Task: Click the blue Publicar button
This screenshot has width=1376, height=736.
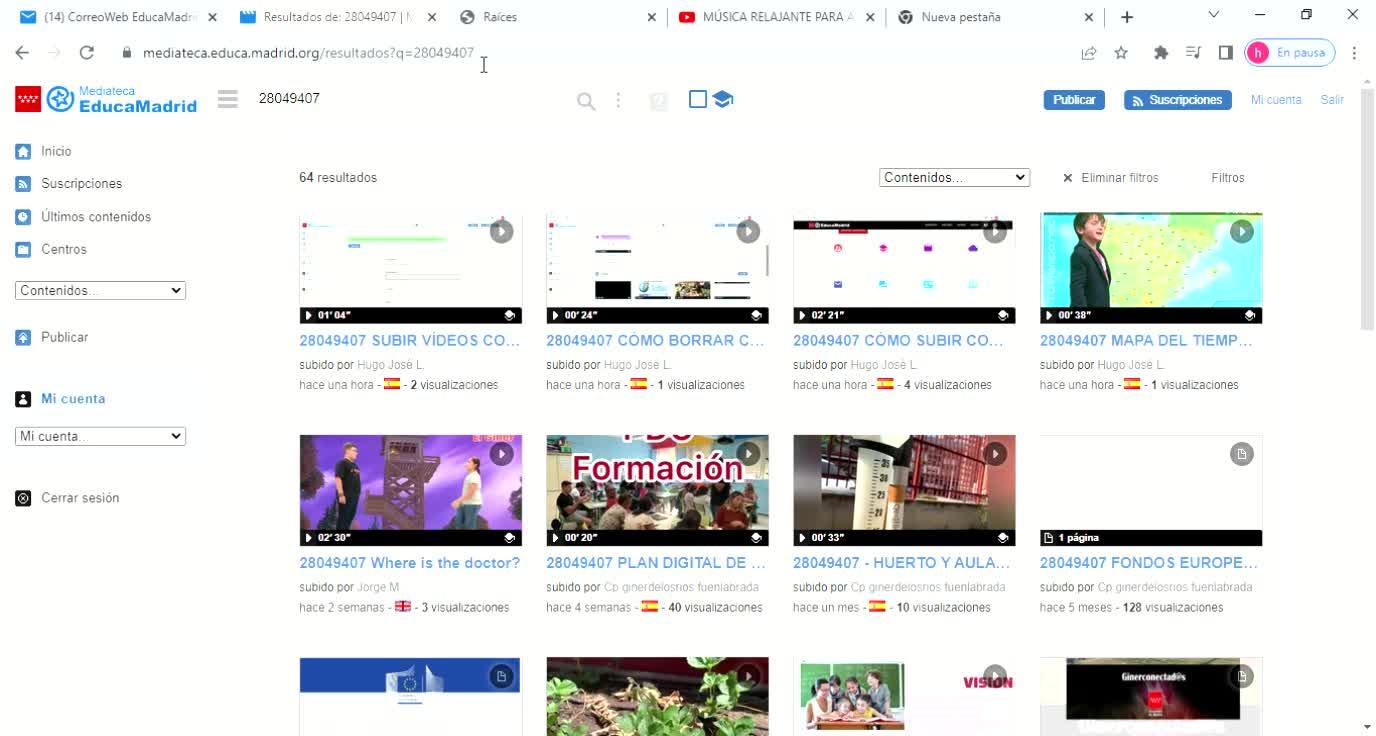Action: (1074, 100)
